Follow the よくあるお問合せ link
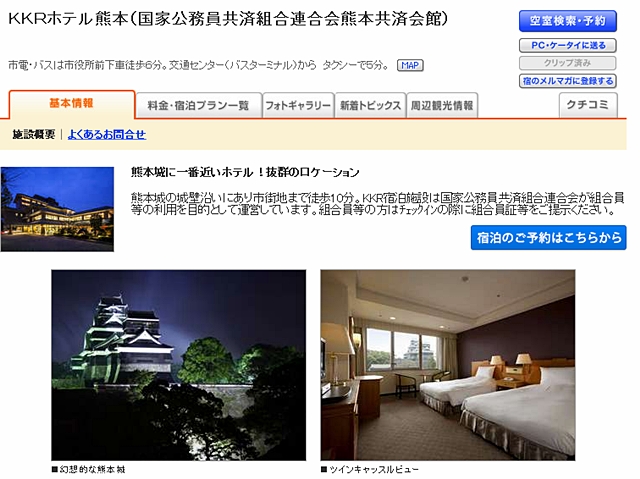Screen dimensions: 640x479 (x=107, y=134)
